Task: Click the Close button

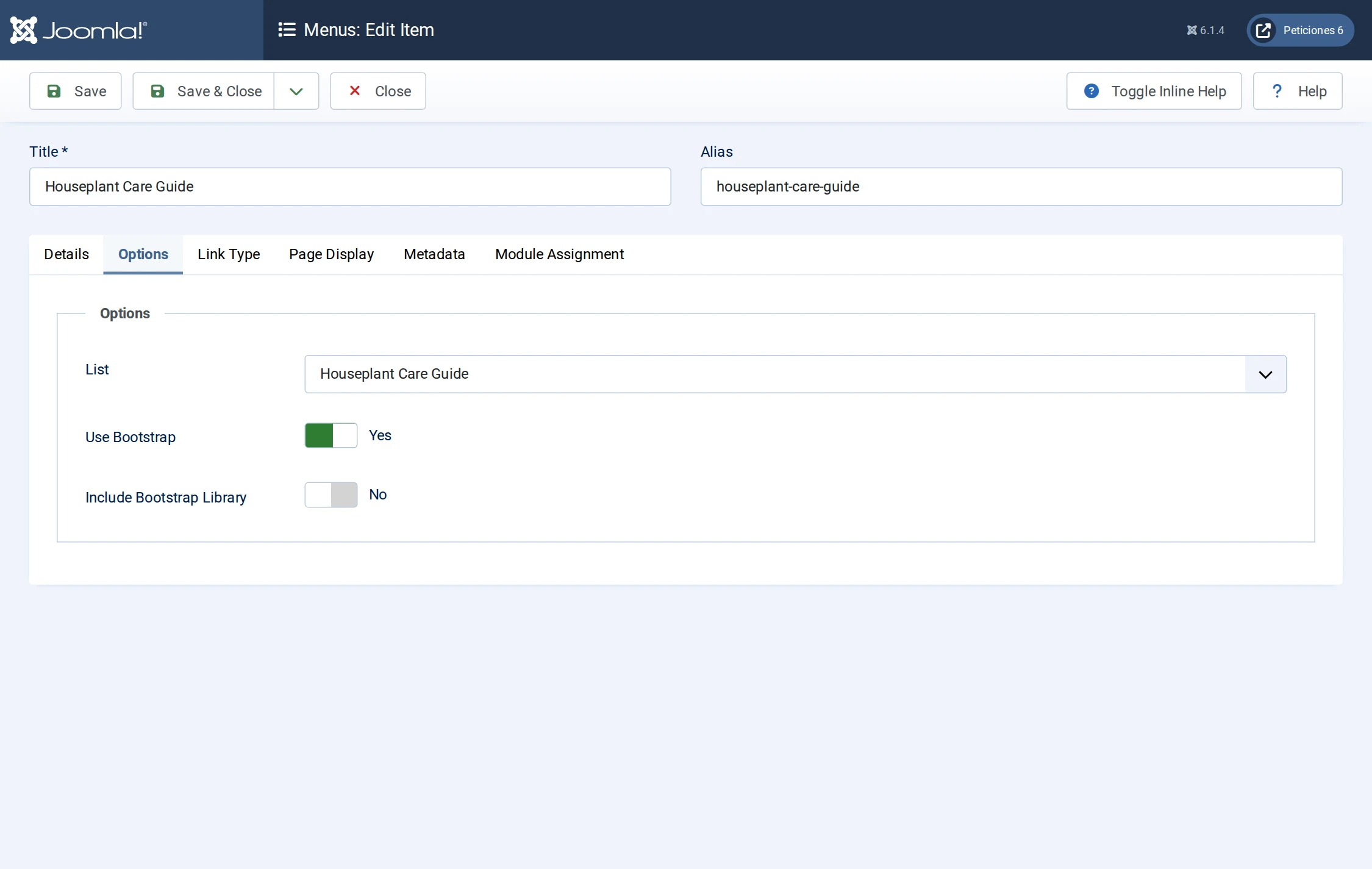Action: pyautogui.click(x=378, y=91)
